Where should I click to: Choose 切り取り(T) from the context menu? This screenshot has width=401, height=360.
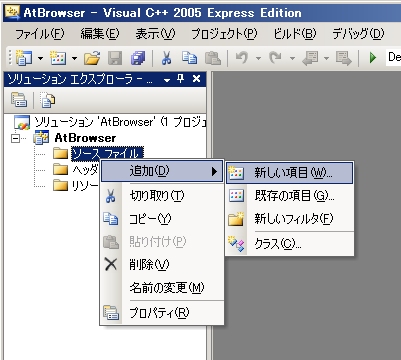pos(162,196)
